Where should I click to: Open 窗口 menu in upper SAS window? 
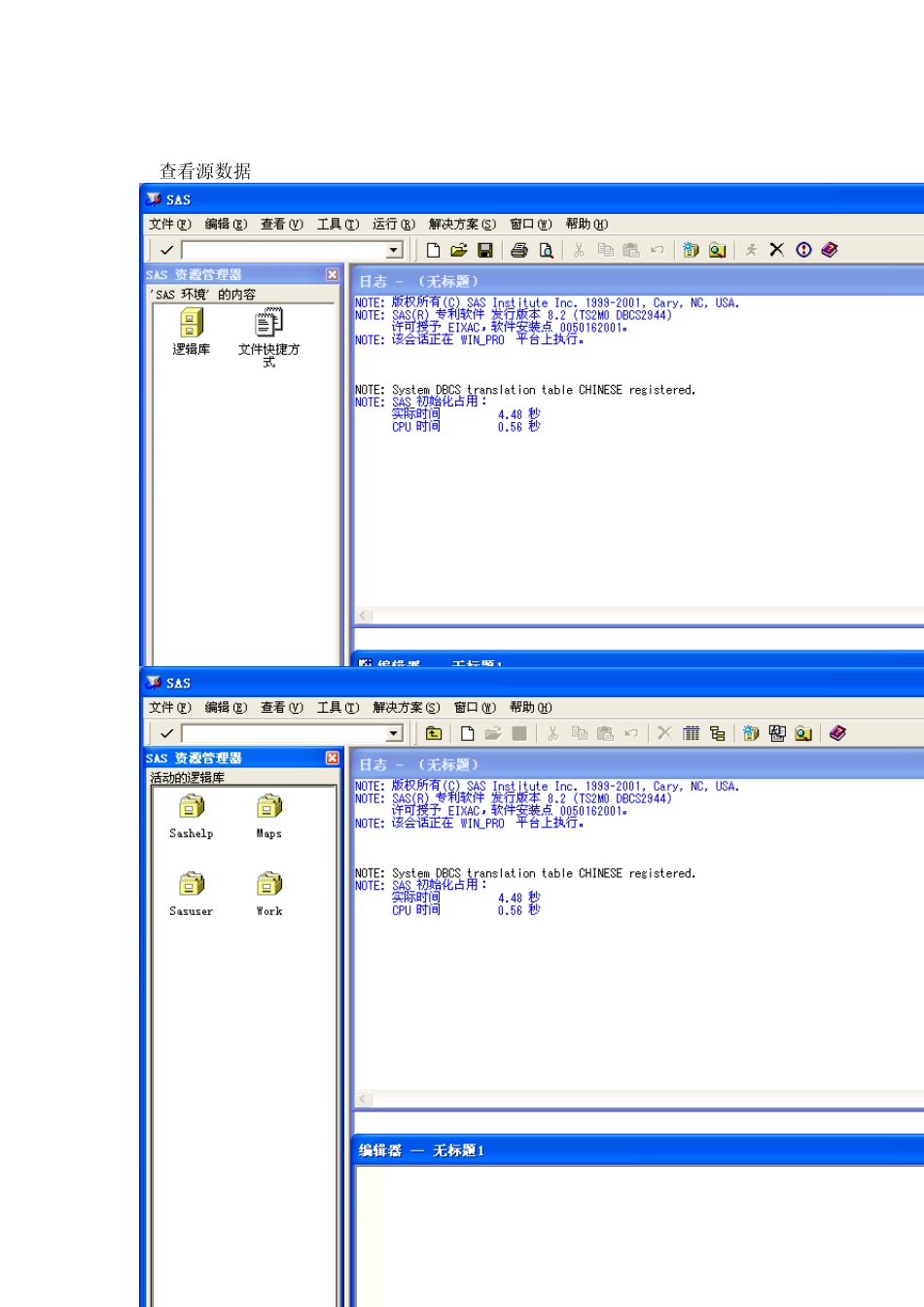point(531,225)
